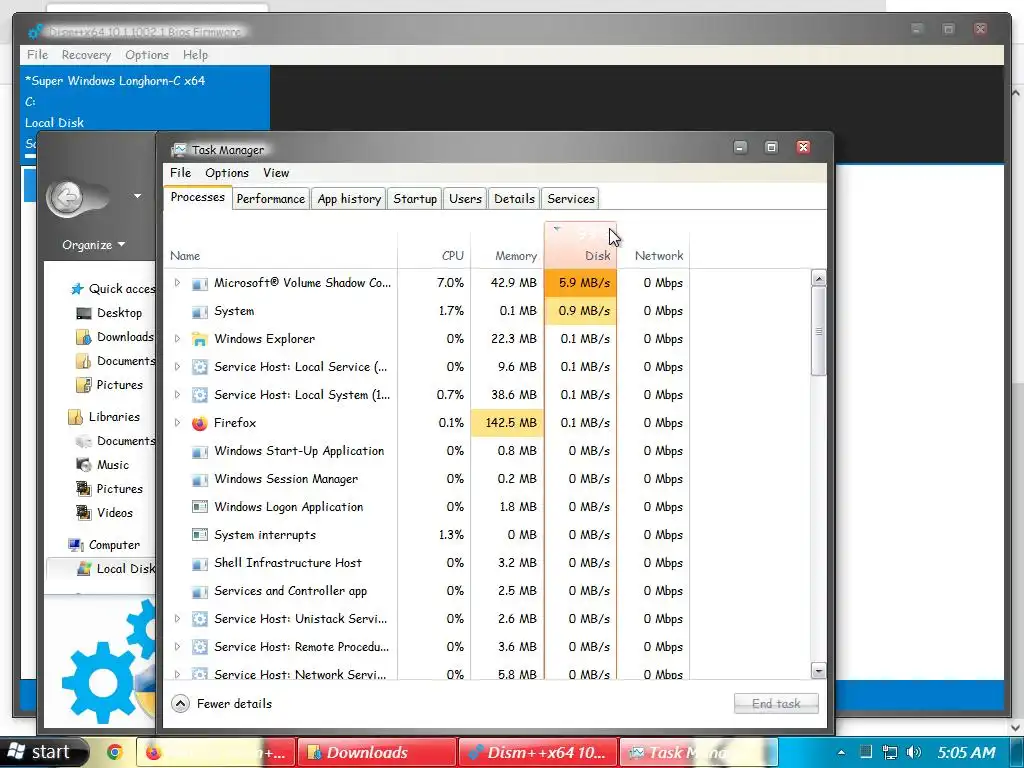Show hidden tray icons arrow

841,752
